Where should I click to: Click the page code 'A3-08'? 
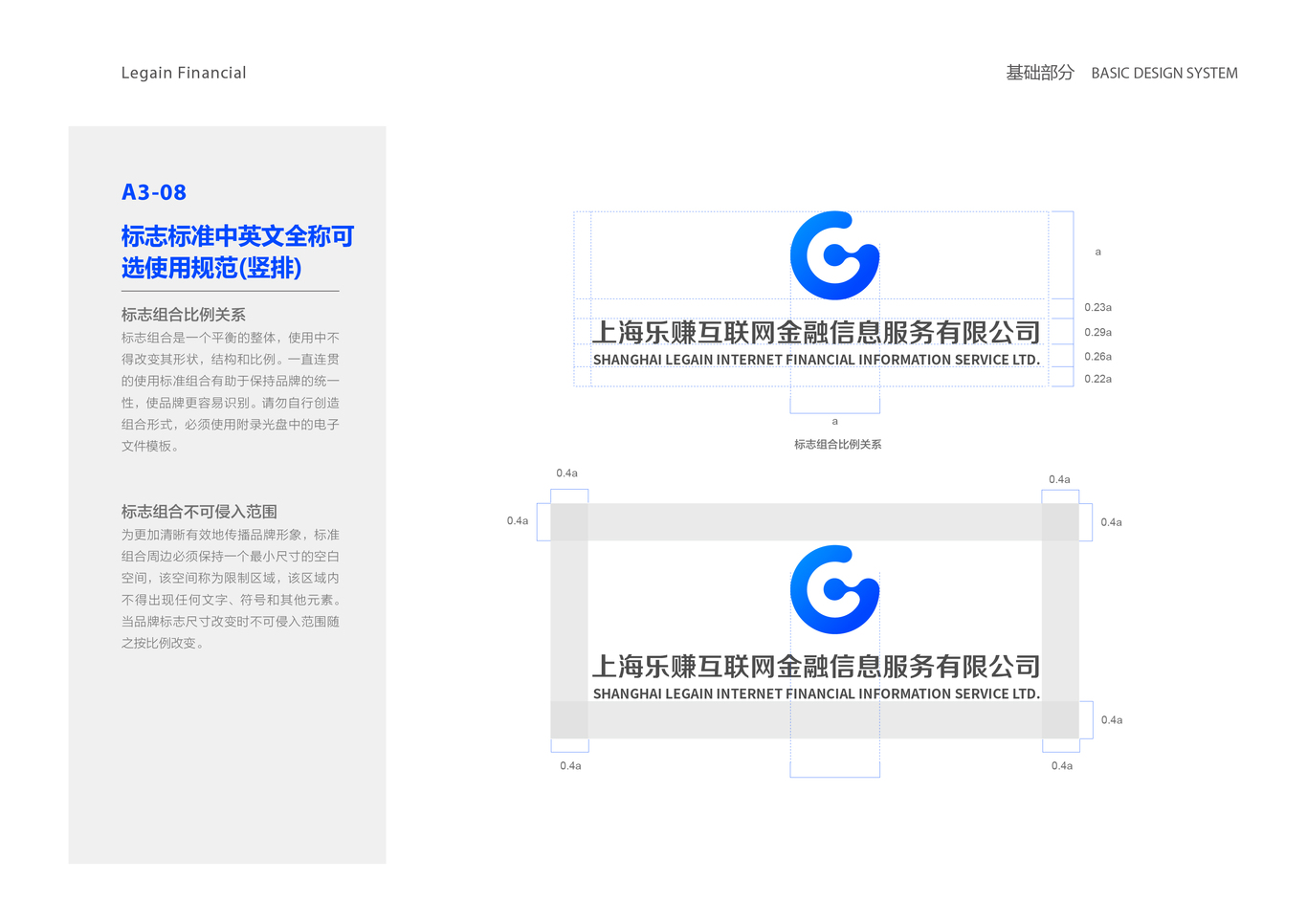(x=154, y=192)
